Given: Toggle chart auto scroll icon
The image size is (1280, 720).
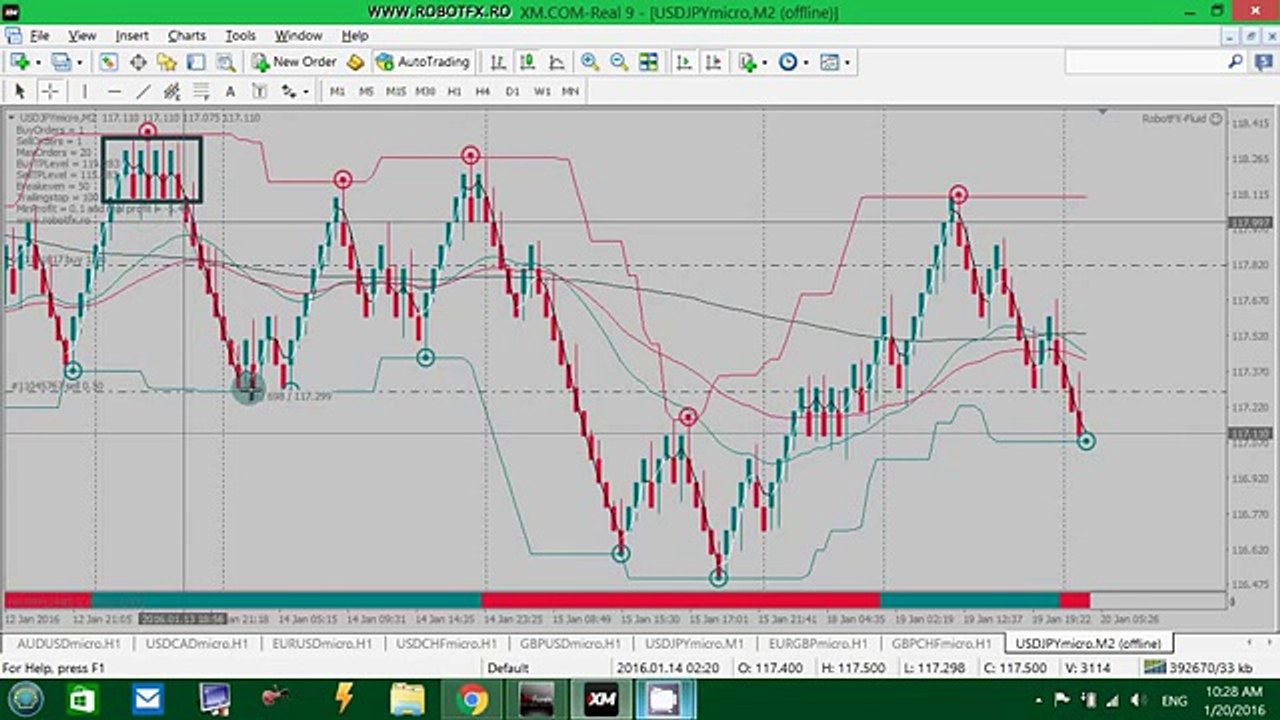Looking at the screenshot, I should coord(684,62).
